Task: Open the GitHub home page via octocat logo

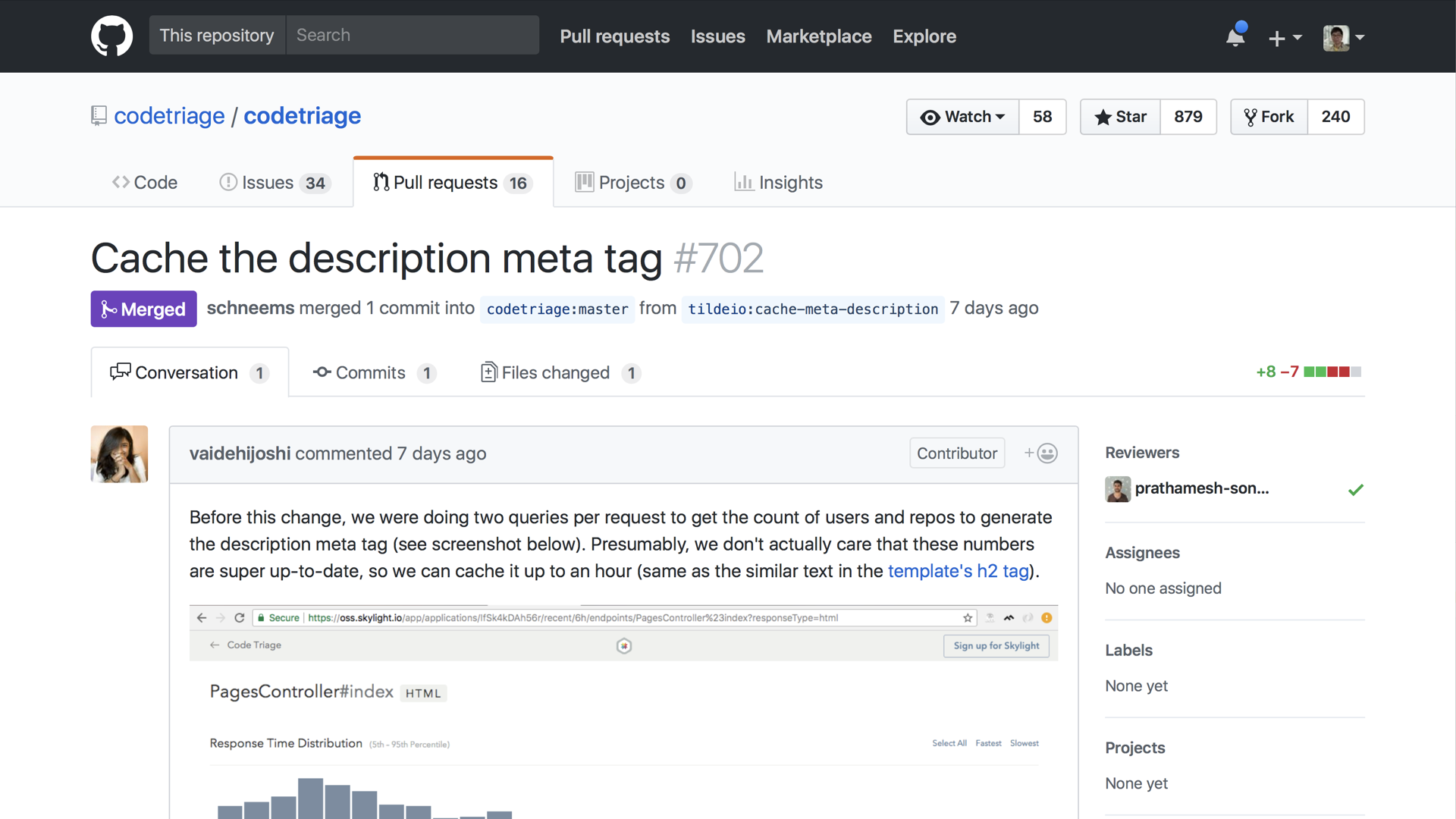Action: [111, 36]
